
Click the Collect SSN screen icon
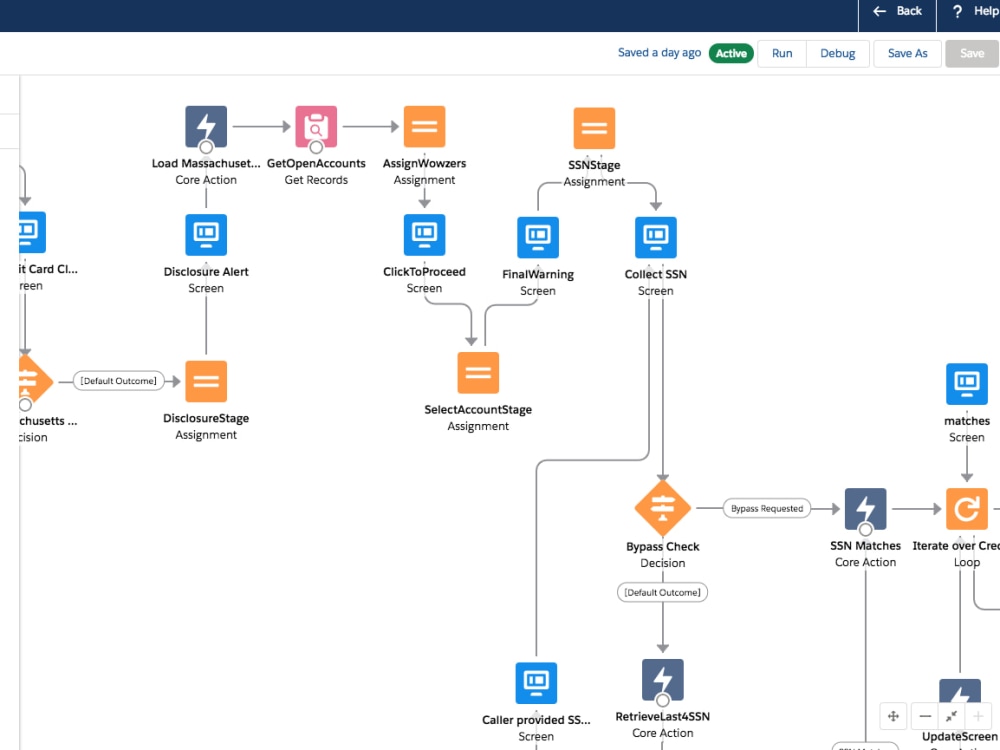[x=655, y=237]
